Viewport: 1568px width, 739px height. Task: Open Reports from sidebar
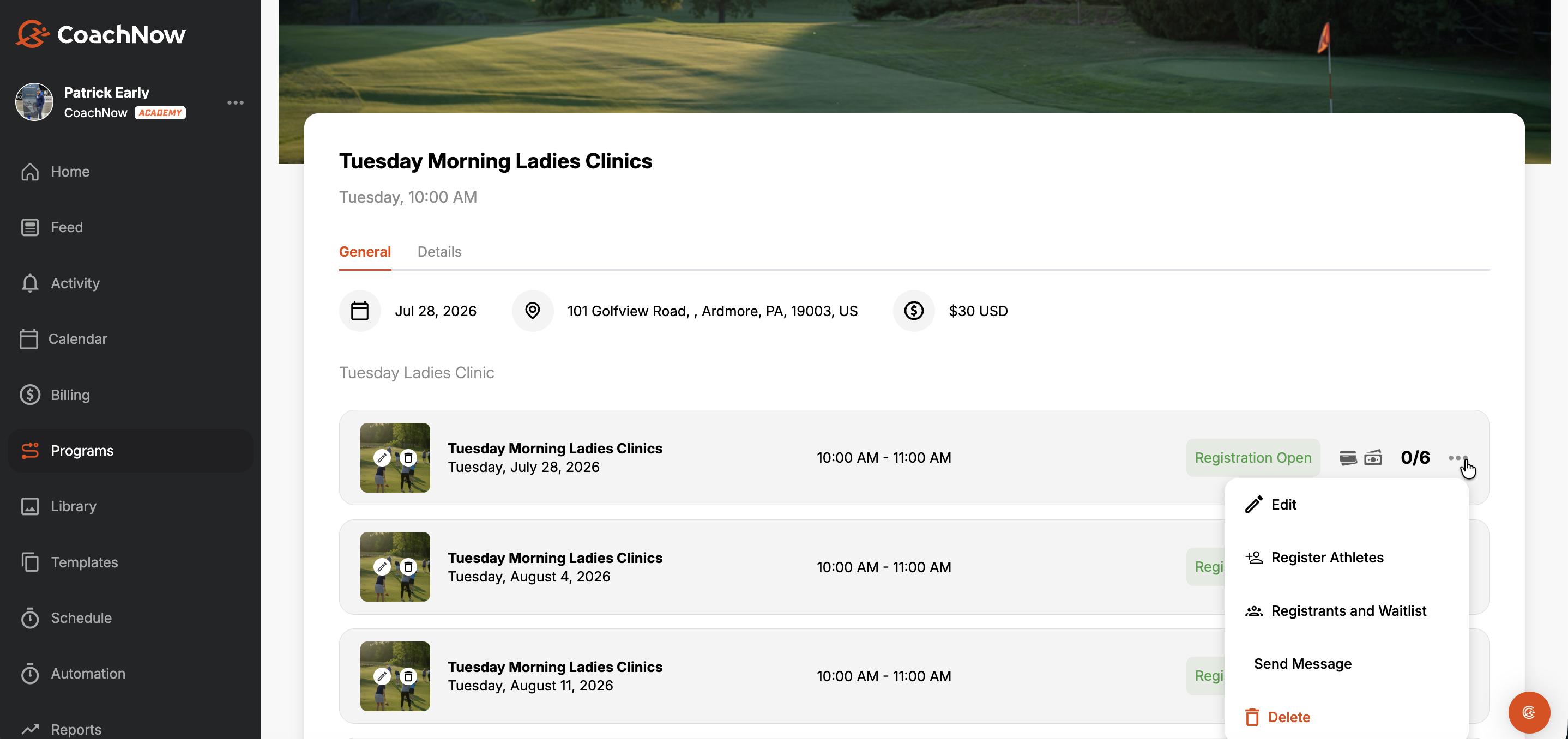point(76,729)
